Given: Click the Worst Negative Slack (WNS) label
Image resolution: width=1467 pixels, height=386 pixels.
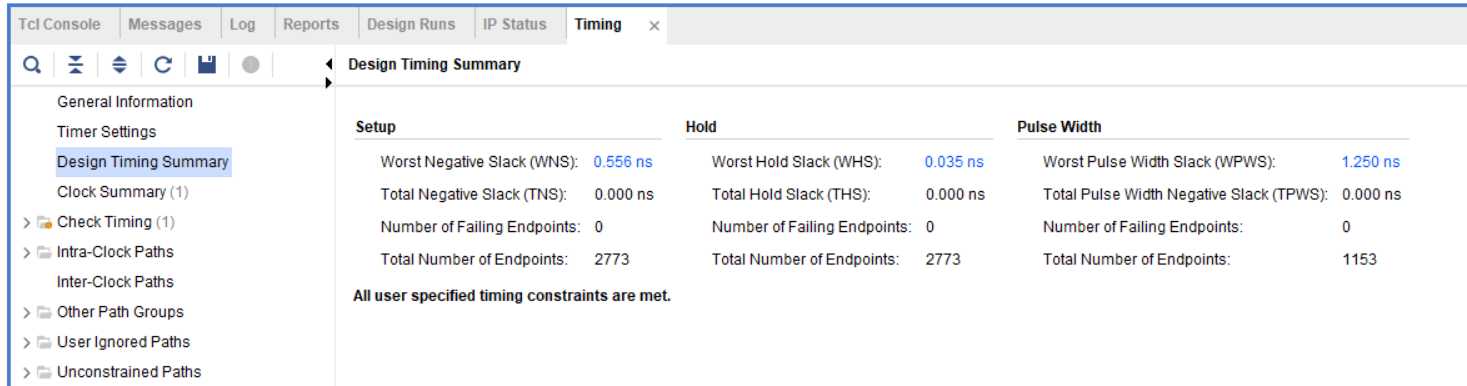Looking at the screenshot, I should [480, 162].
